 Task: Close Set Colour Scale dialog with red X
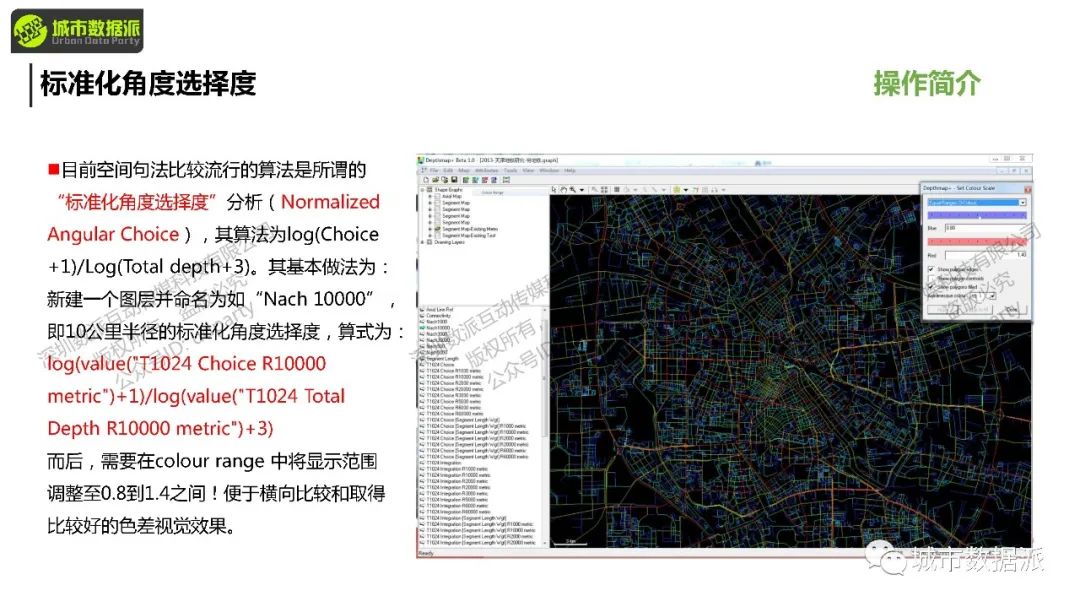coord(1028,189)
